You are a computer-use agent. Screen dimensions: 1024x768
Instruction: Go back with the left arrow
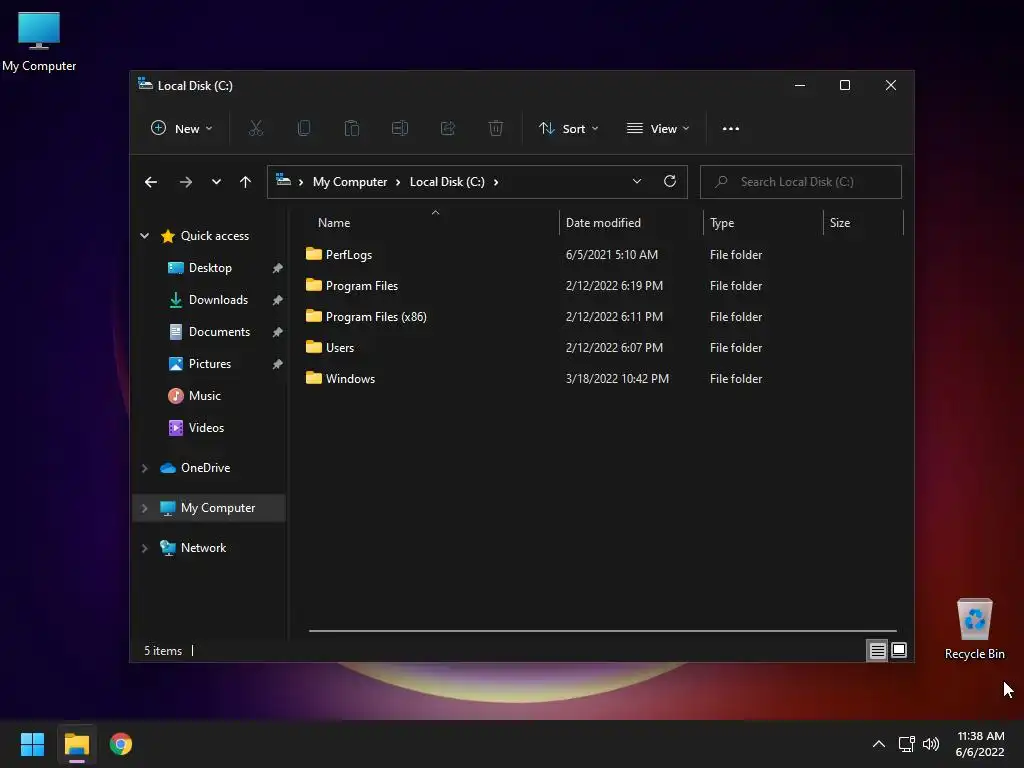151,182
